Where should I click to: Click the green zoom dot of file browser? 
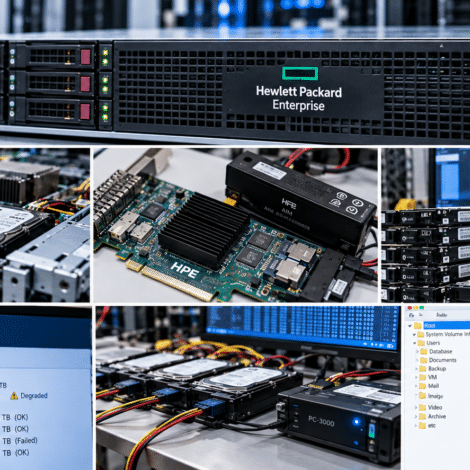click(x=422, y=308)
